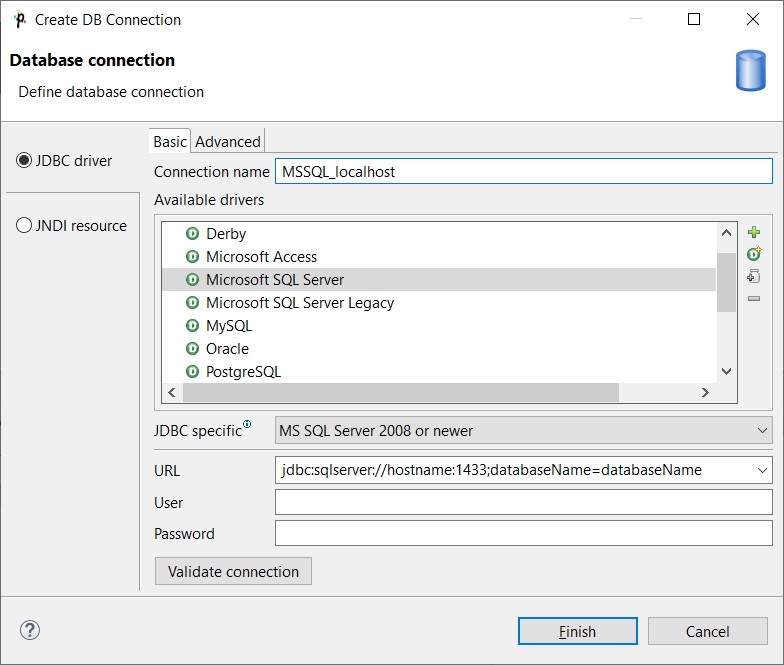
Task: Click the JDBC specific info superscript icon
Action: pyautogui.click(x=247, y=424)
